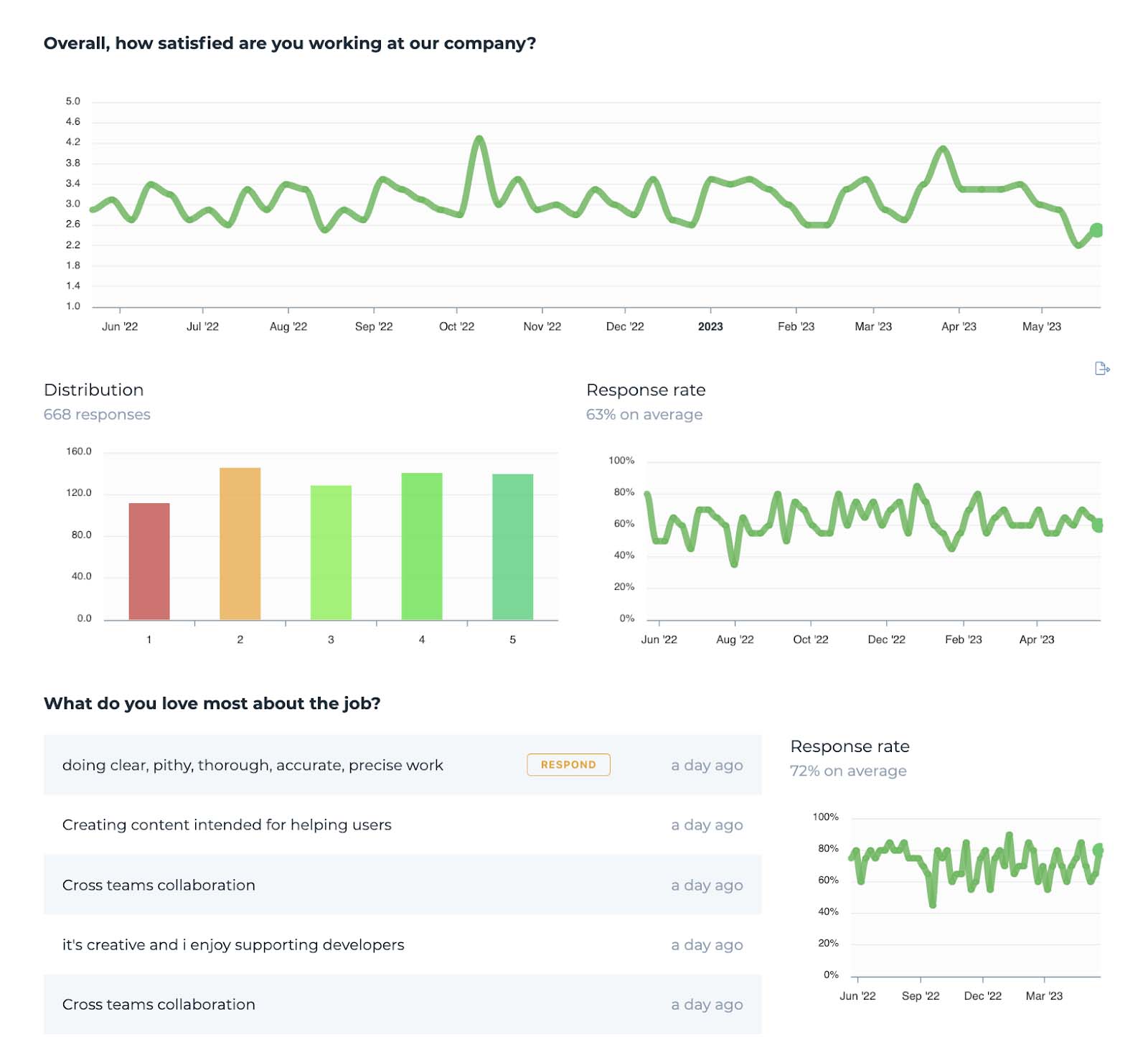Click the export icon above Response rate

click(1101, 369)
